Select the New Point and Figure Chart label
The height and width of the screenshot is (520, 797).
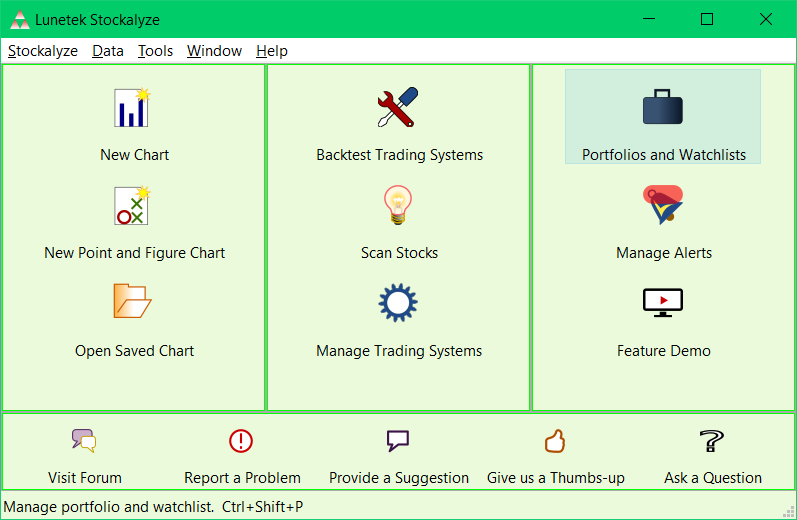135,253
